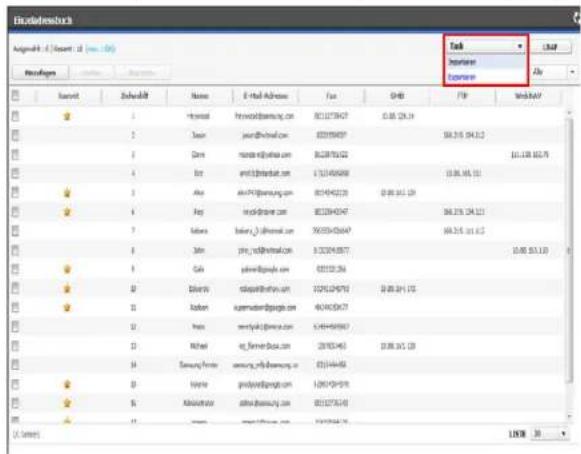
Task: Open the rows-per-page dropdown at bottom
Action: click(550, 434)
